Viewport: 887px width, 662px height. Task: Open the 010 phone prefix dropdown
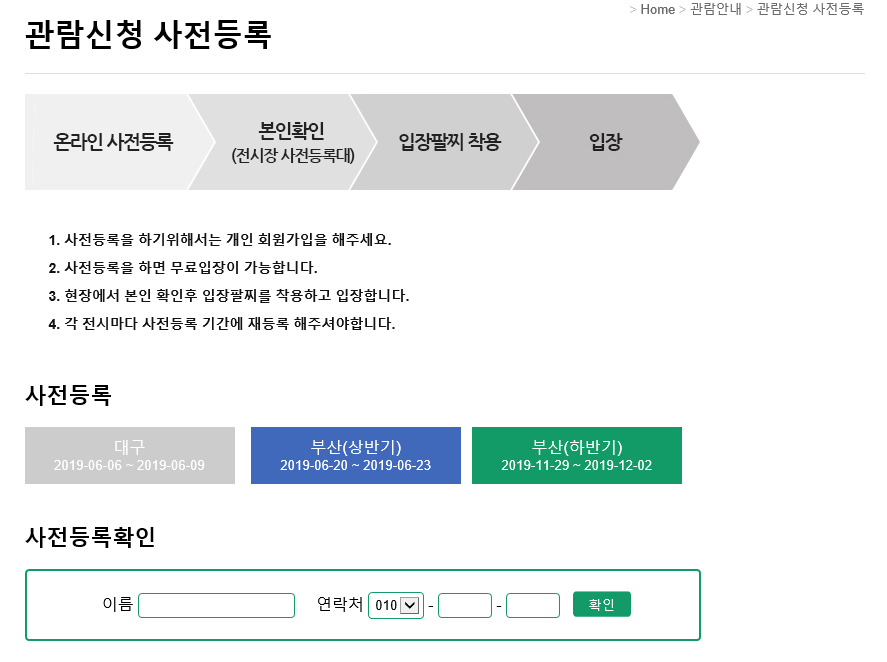click(396, 605)
